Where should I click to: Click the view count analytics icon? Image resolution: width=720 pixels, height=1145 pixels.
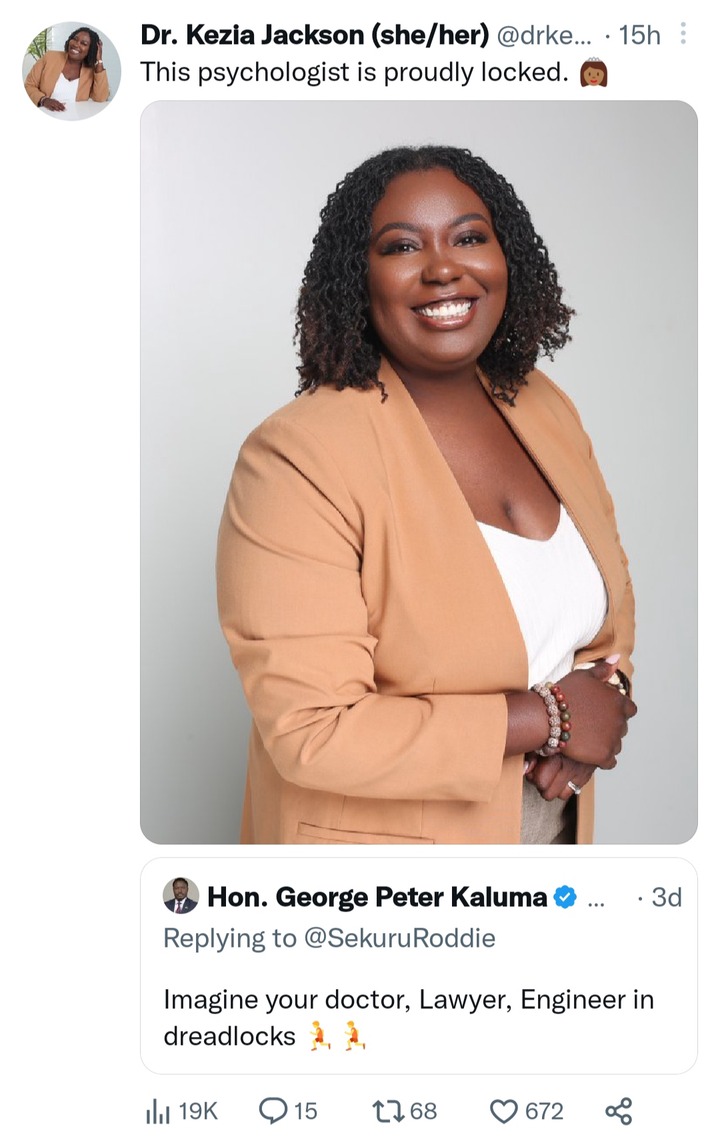157,1111
